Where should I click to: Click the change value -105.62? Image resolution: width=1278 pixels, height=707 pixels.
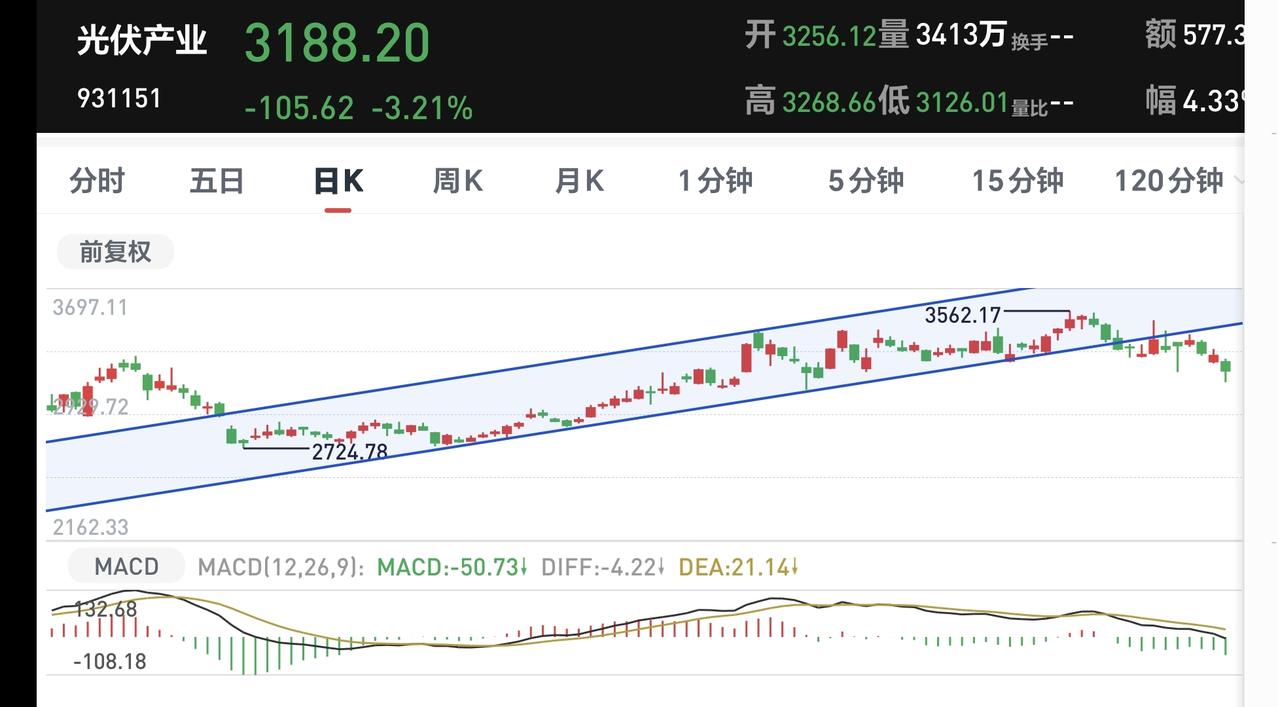click(x=299, y=108)
